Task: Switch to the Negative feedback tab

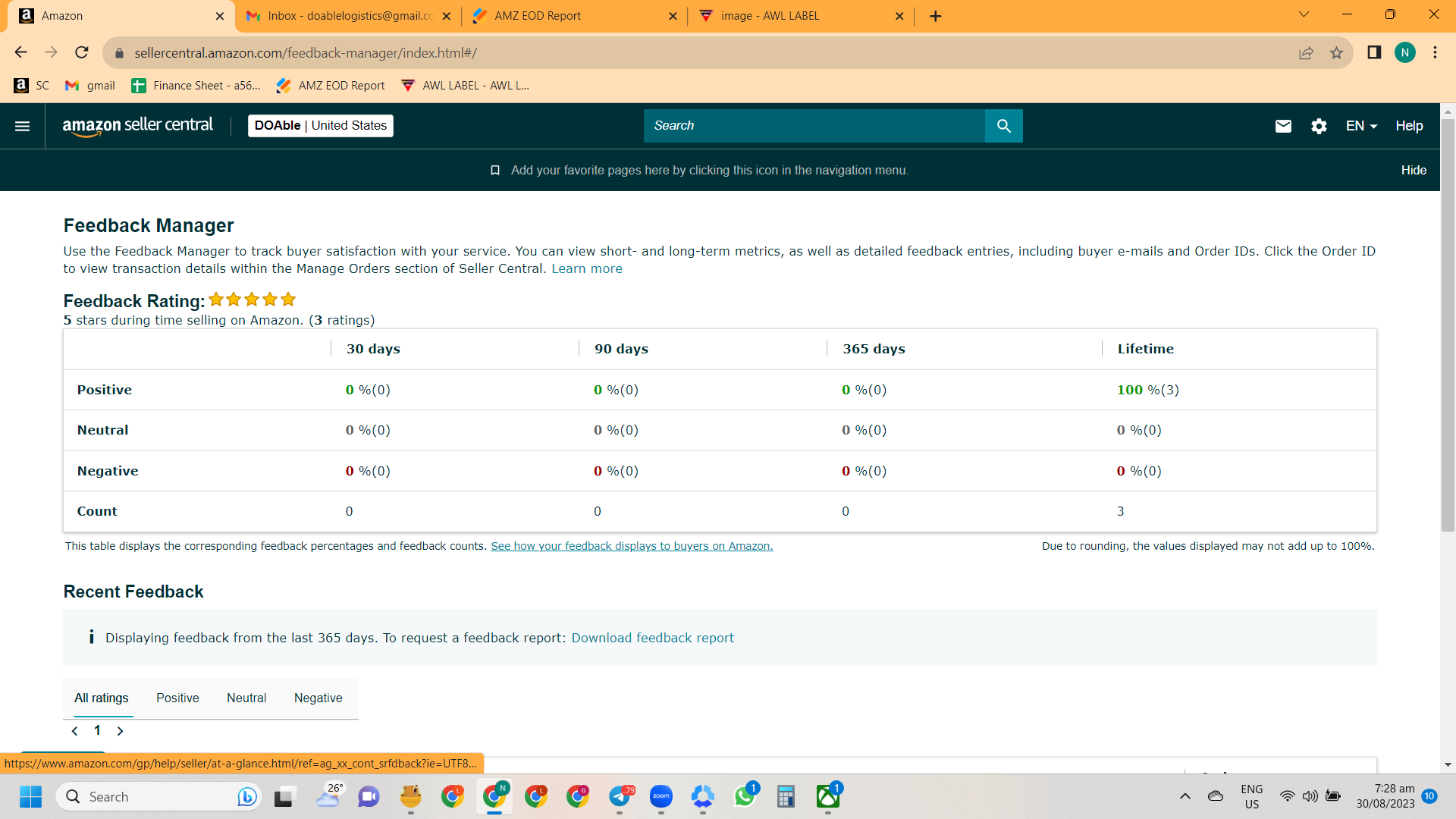Action: [x=318, y=698]
